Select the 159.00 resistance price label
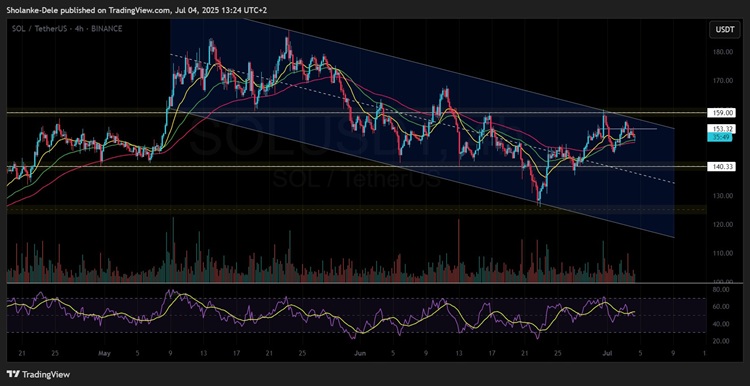 click(x=722, y=113)
